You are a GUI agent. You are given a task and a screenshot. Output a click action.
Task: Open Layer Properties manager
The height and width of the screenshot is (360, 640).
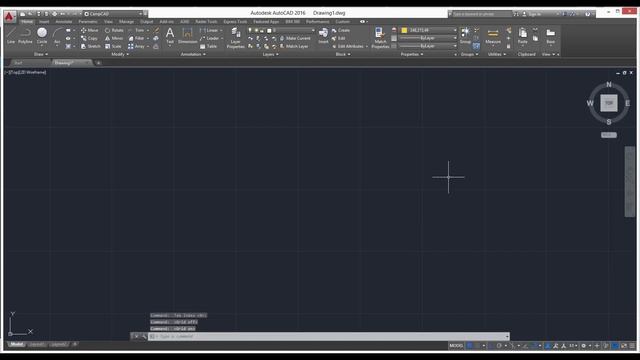[236, 38]
